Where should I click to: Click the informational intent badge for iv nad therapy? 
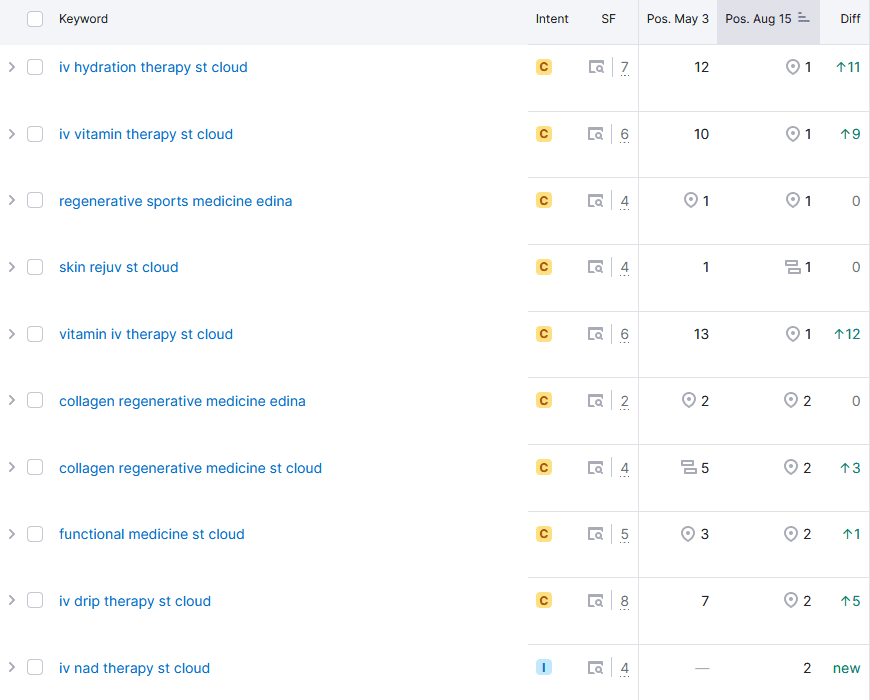pyautogui.click(x=544, y=667)
